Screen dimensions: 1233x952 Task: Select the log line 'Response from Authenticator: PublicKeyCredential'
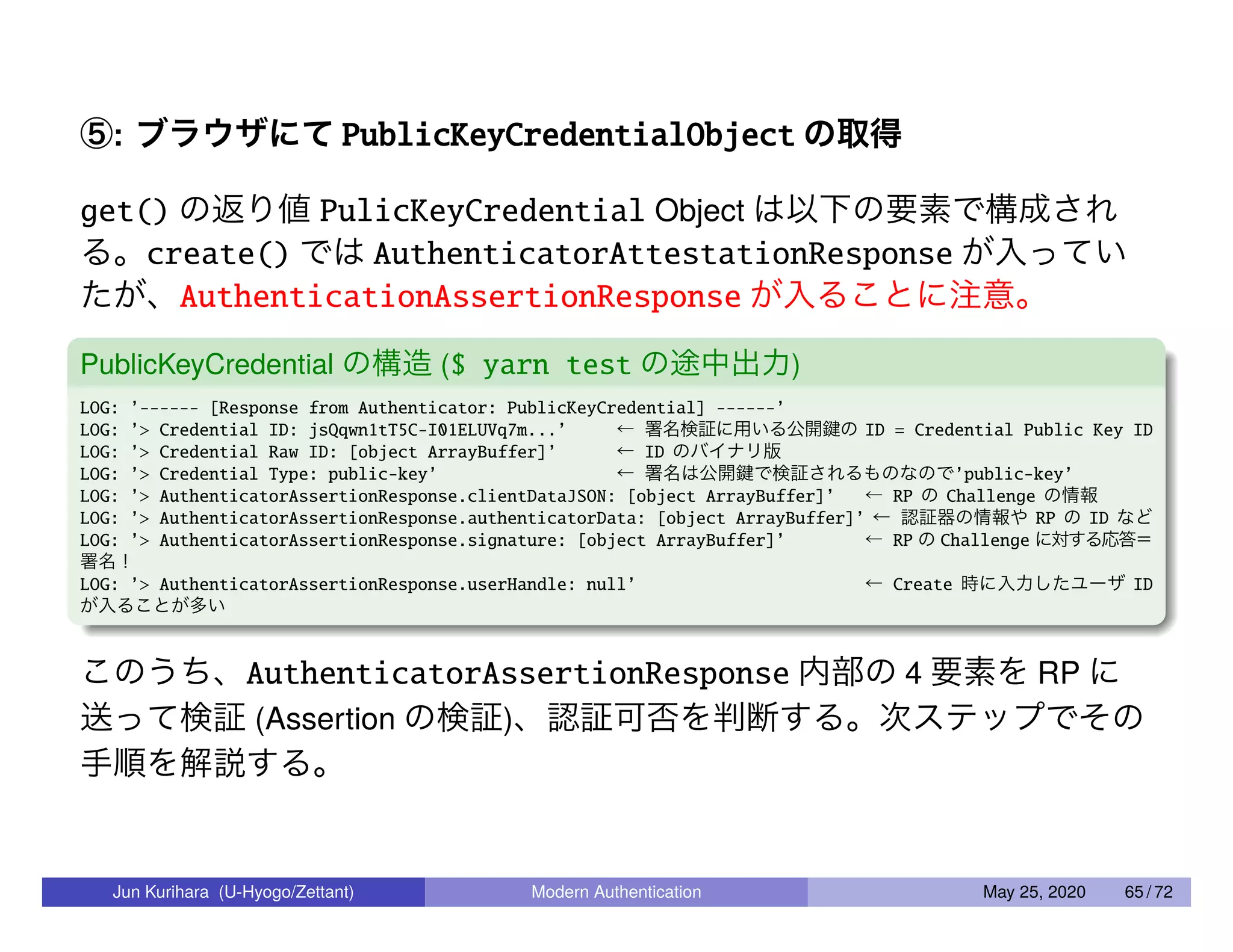432,408
